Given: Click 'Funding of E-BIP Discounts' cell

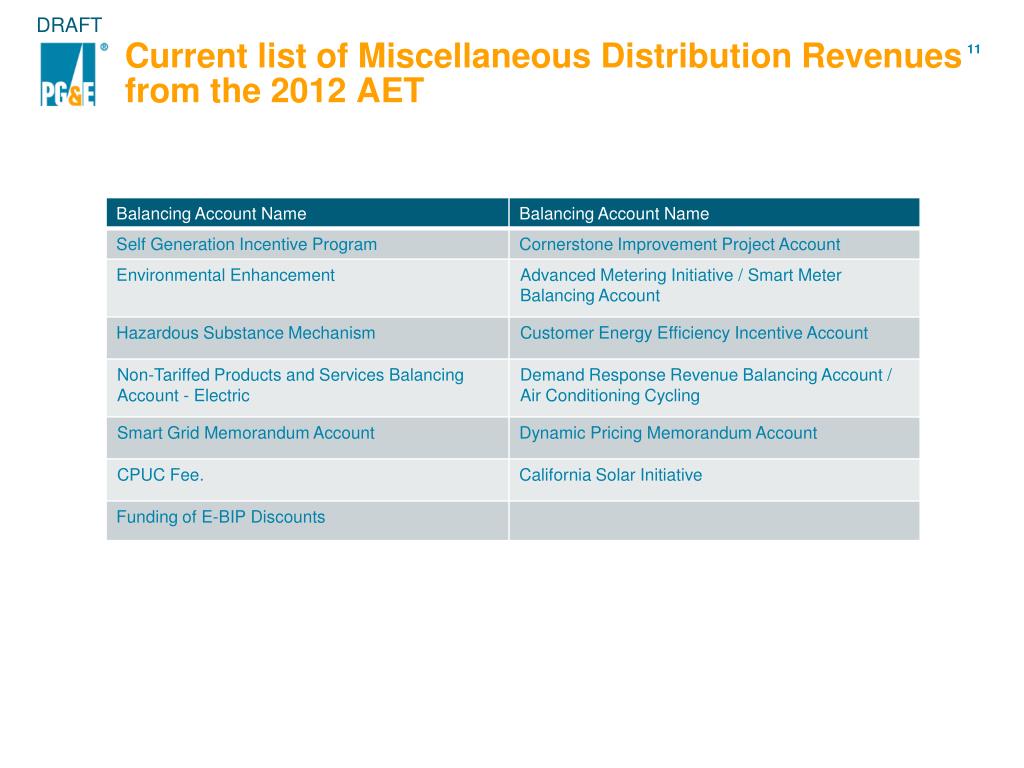Looking at the screenshot, I should point(308,520).
